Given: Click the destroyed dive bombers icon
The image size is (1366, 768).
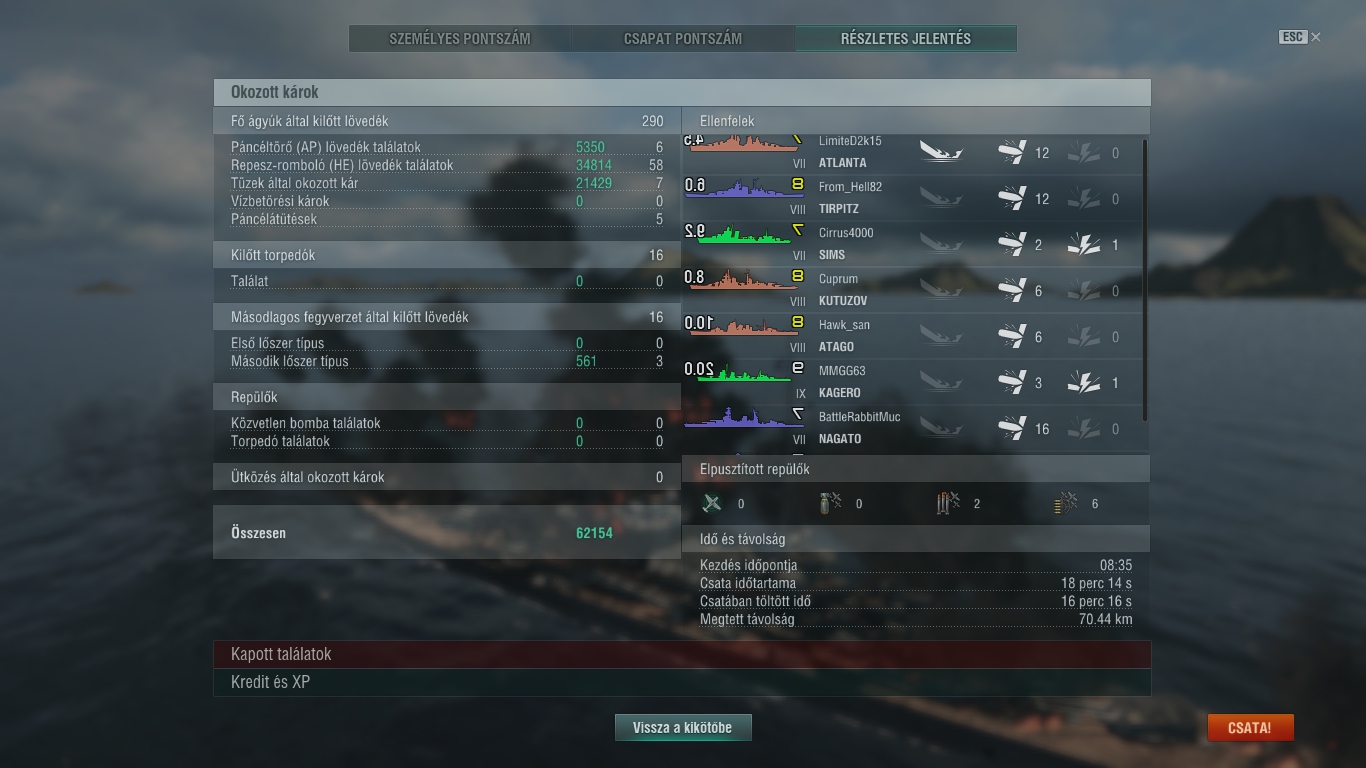Looking at the screenshot, I should point(830,503).
